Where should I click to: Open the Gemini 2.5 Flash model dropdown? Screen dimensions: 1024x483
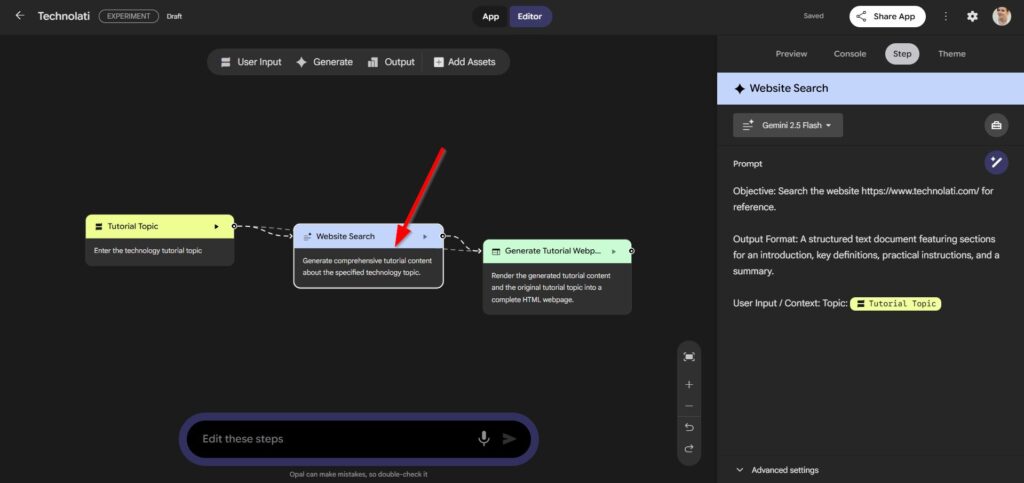pos(788,125)
